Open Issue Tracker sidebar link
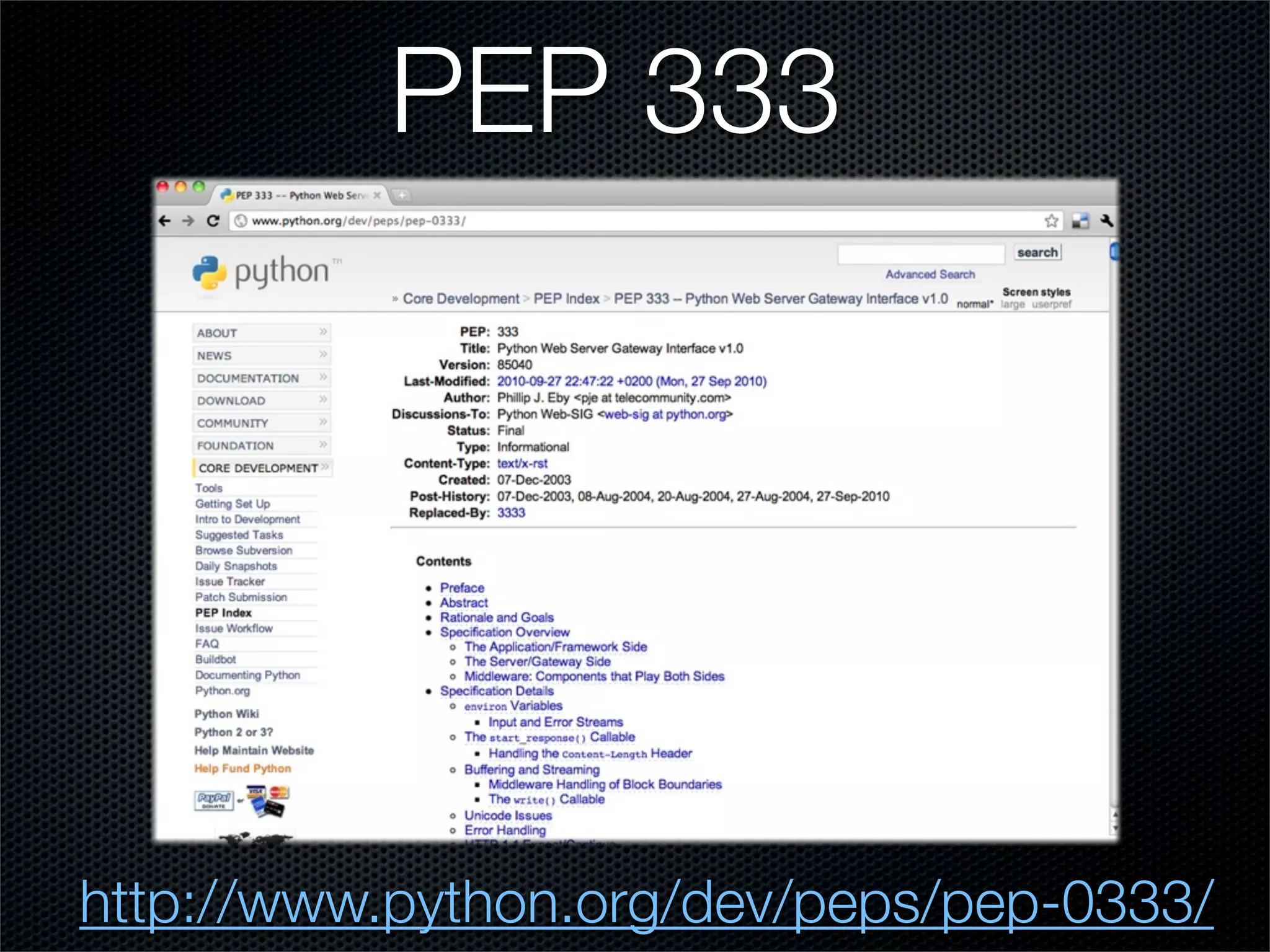Viewport: 1270px width, 952px height. [x=229, y=581]
